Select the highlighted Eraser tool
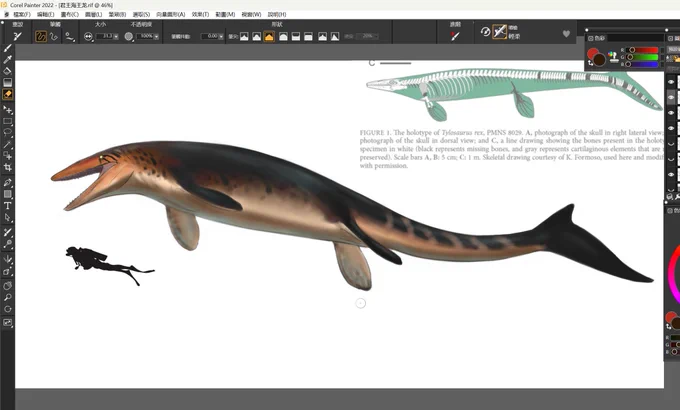Image resolution: width=680 pixels, height=410 pixels. (7, 94)
